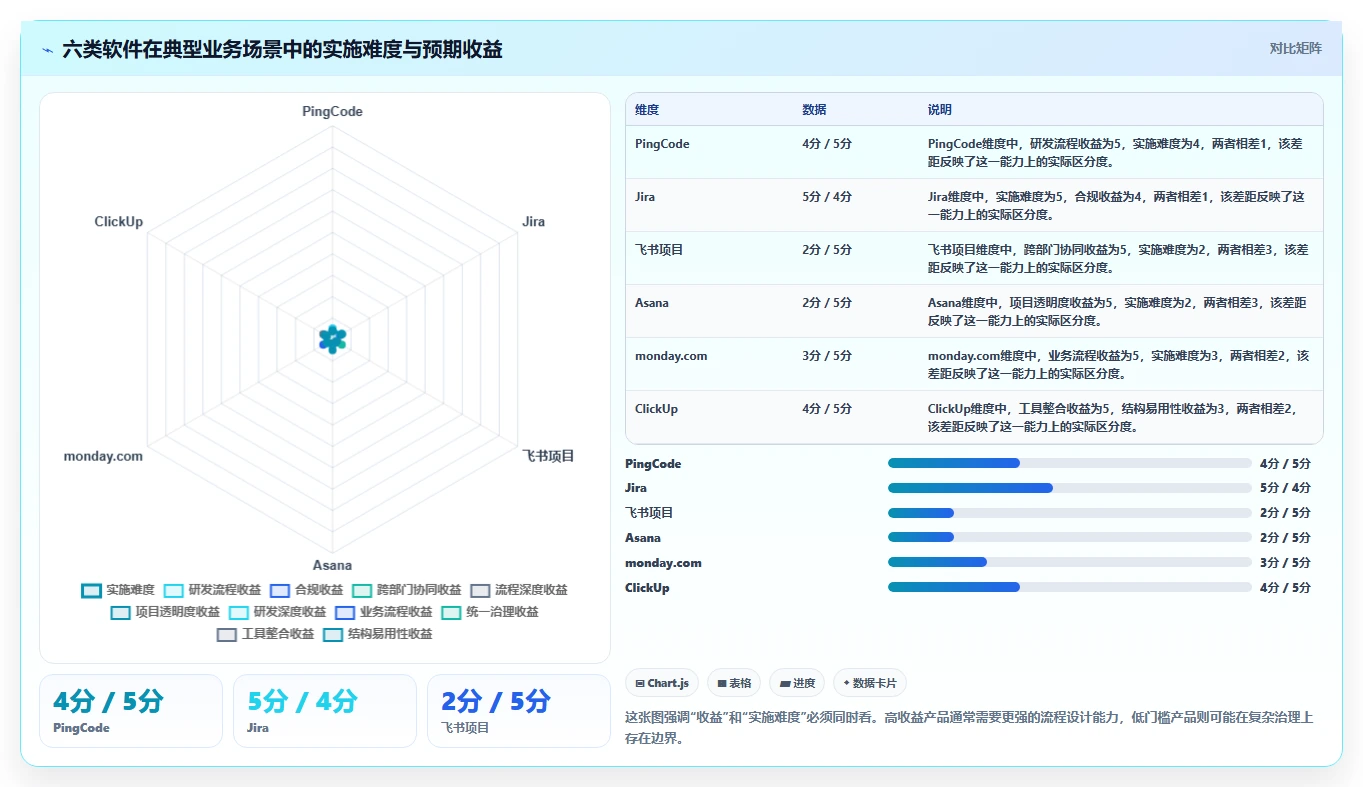Click the 进度 tag chip
Image resolution: width=1363 pixels, height=787 pixels.
(x=797, y=683)
